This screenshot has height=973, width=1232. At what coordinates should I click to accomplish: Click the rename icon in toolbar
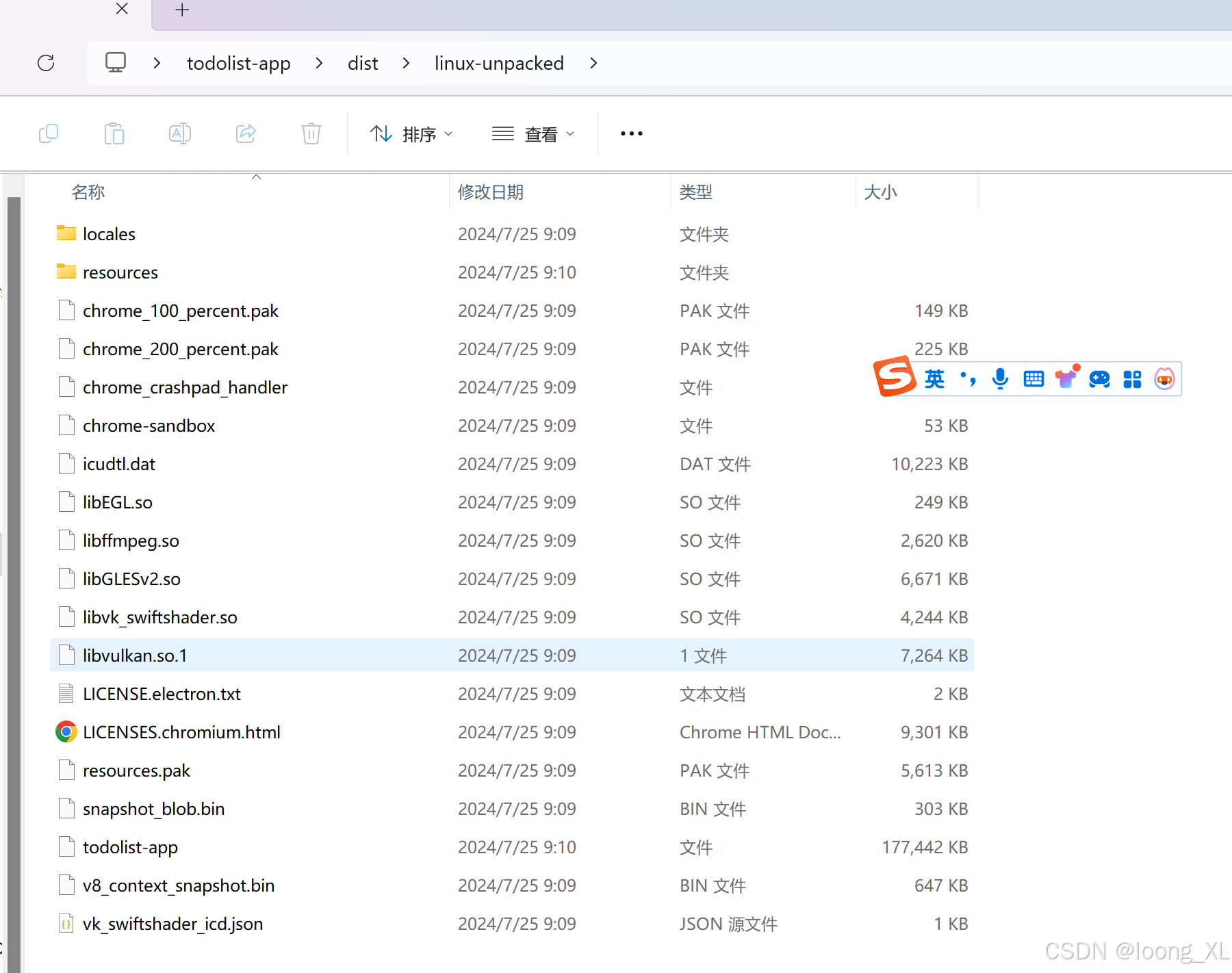[x=179, y=133]
